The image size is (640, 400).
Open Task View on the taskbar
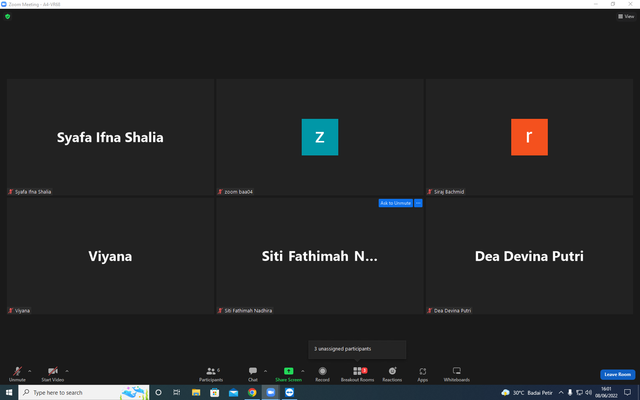[177, 392]
